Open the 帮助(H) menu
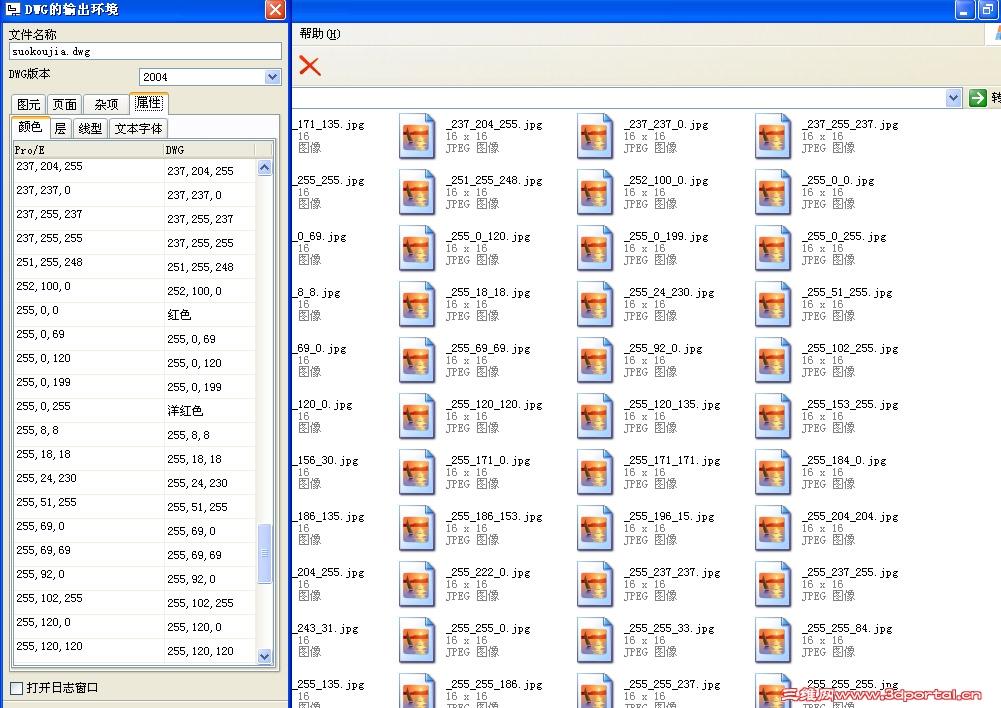This screenshot has height=708, width=1001. 320,34
